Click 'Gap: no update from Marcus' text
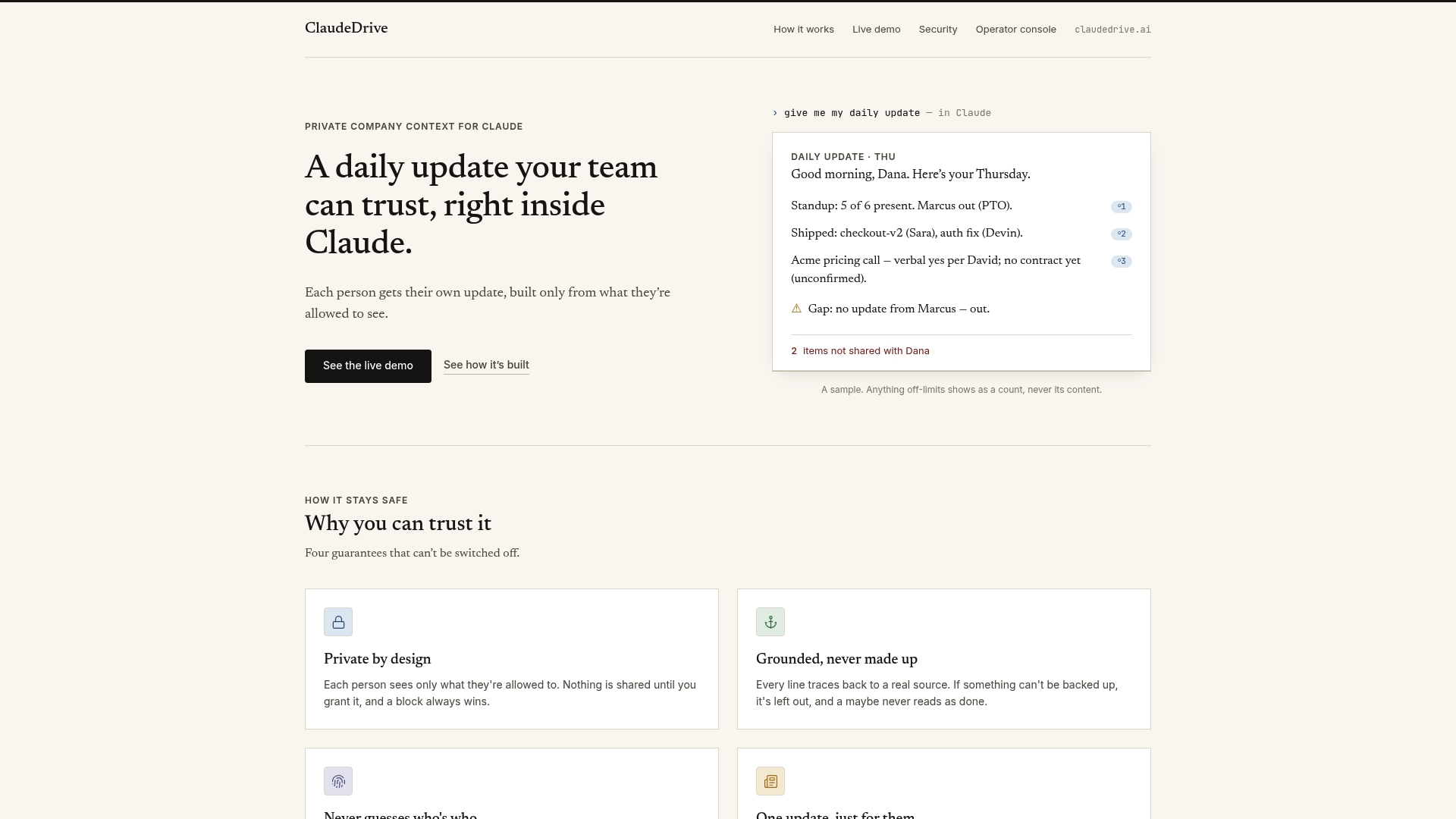The image size is (1456, 819). (899, 309)
